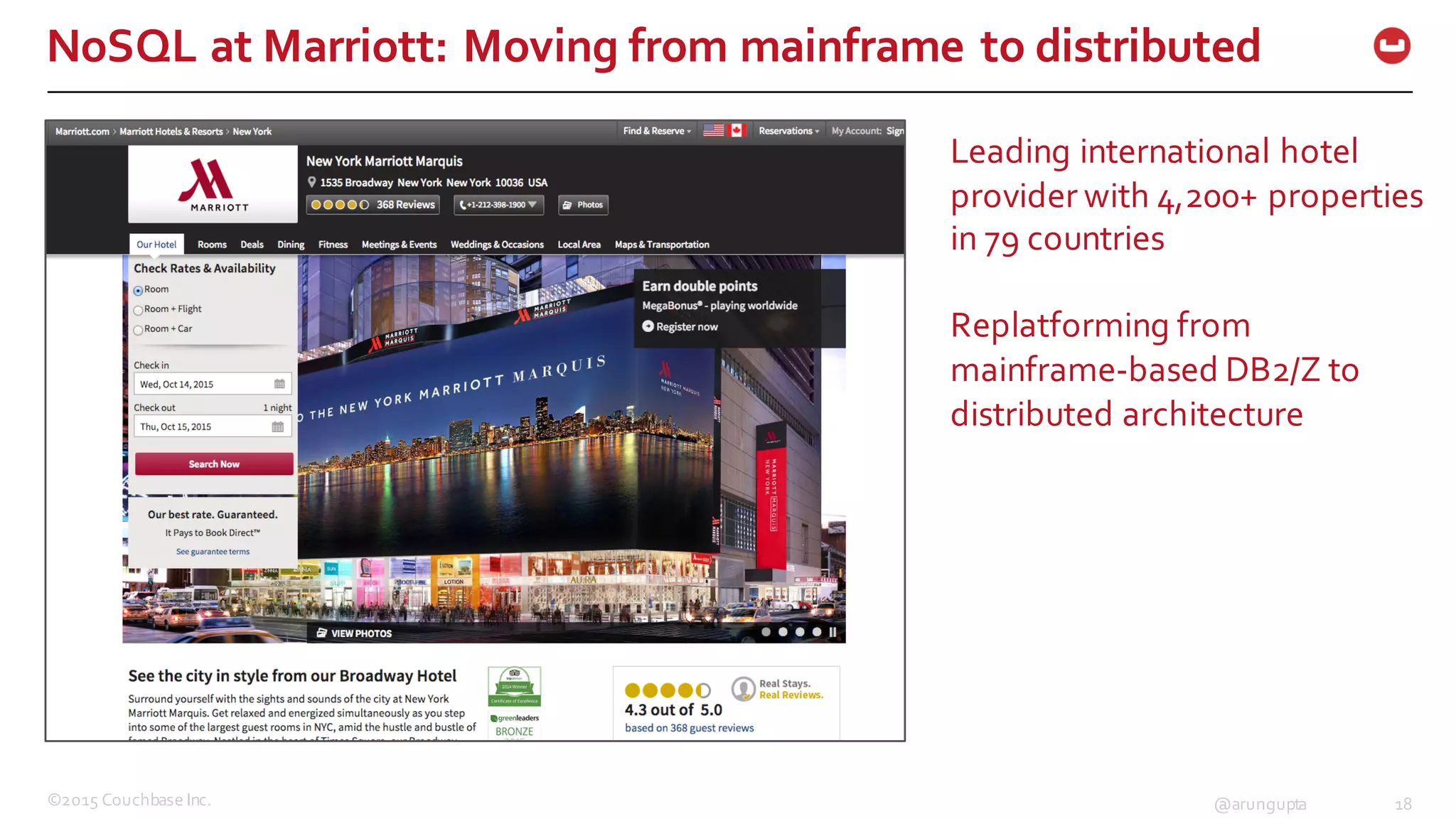
Task: Click the VIEW PHOTOS link
Action: pos(361,633)
